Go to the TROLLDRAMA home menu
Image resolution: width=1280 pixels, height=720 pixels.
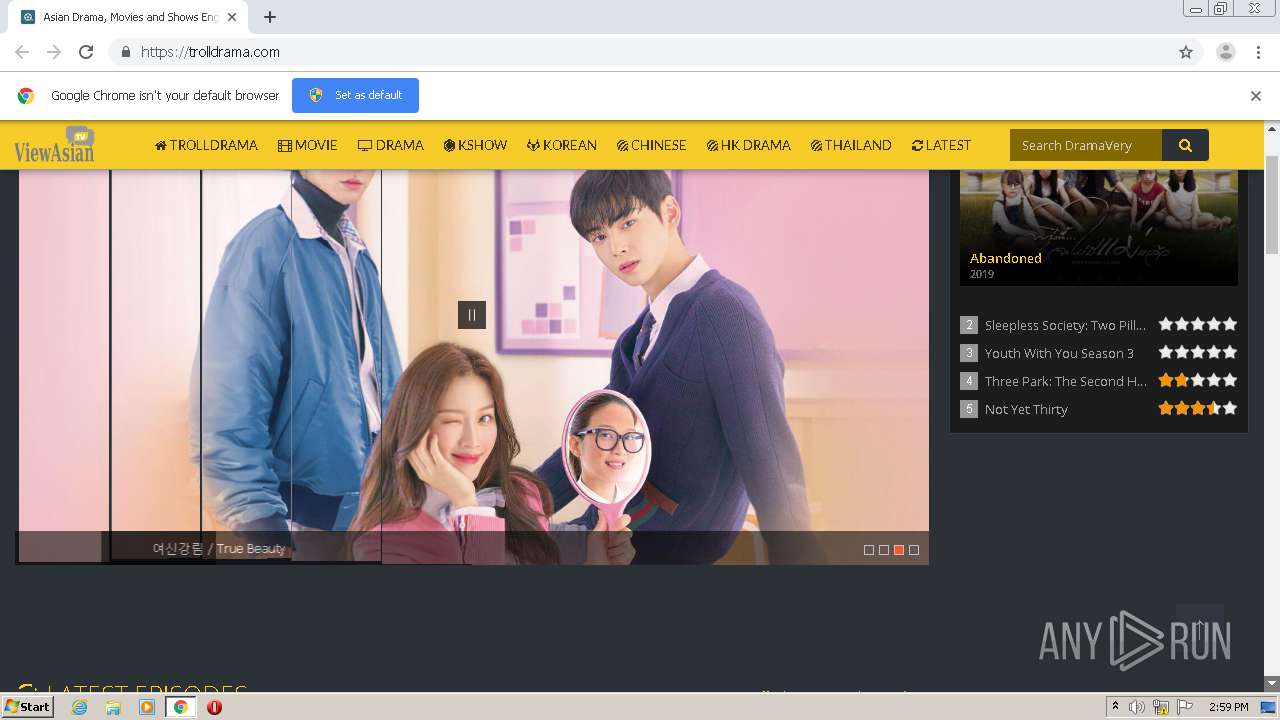click(206, 145)
